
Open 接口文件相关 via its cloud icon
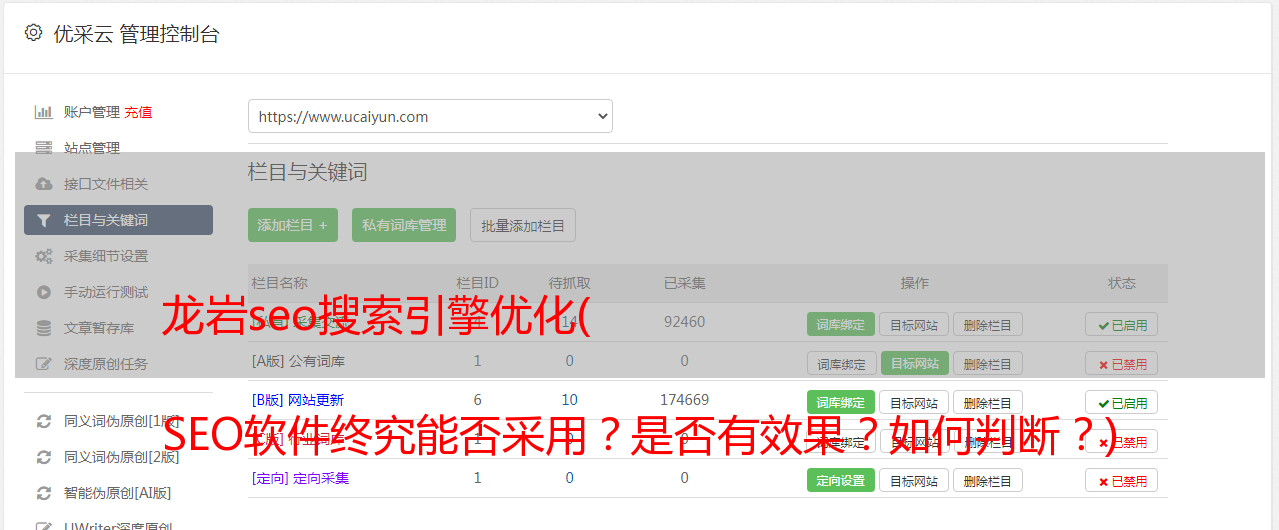pyautogui.click(x=44, y=184)
